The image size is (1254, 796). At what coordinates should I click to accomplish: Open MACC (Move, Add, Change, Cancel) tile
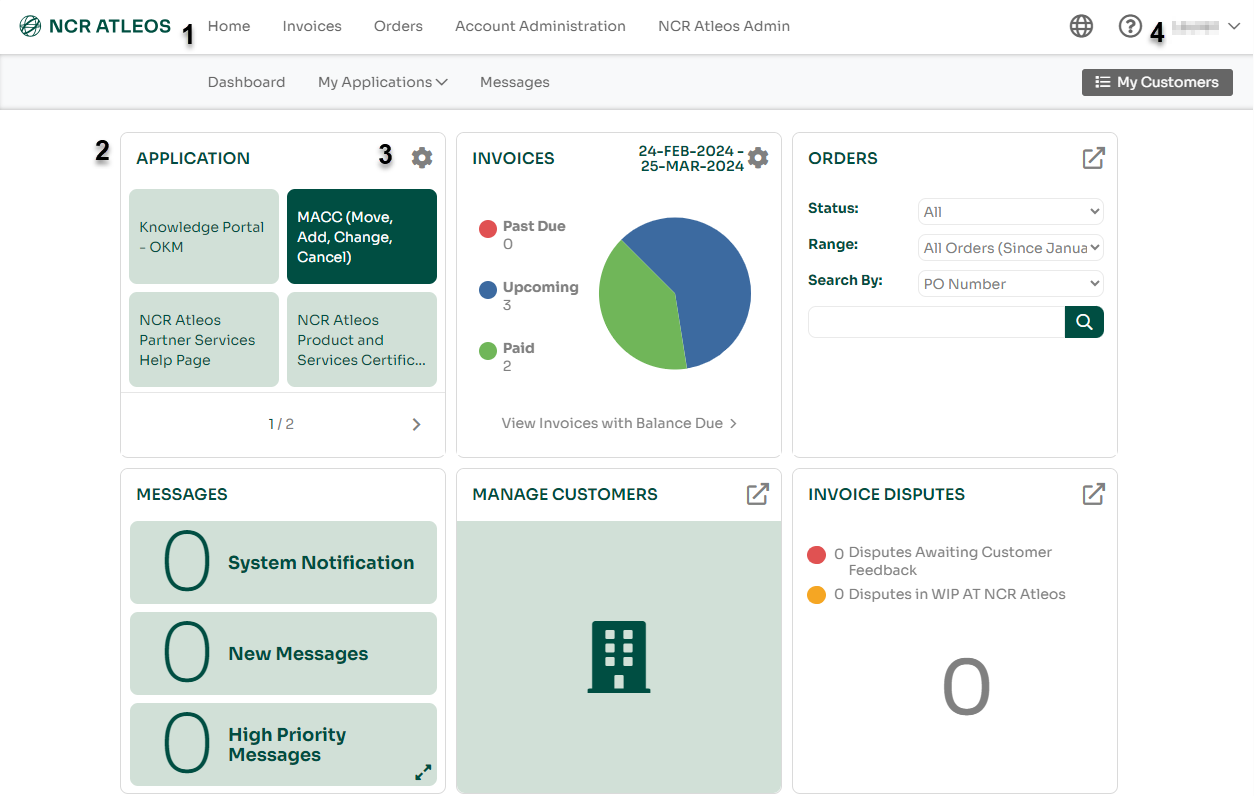[362, 237]
